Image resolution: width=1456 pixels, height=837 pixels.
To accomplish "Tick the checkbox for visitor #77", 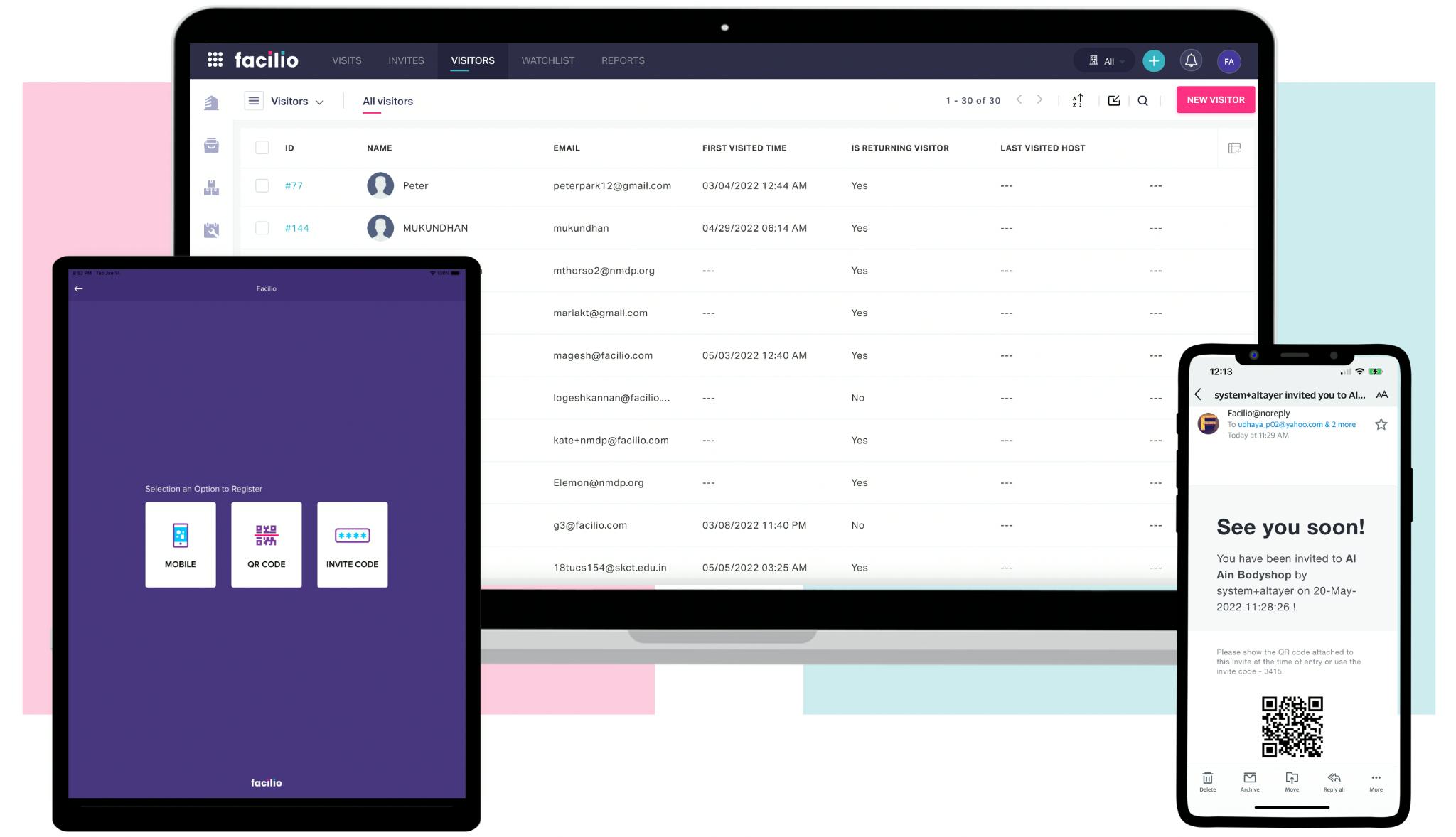I will point(262,185).
